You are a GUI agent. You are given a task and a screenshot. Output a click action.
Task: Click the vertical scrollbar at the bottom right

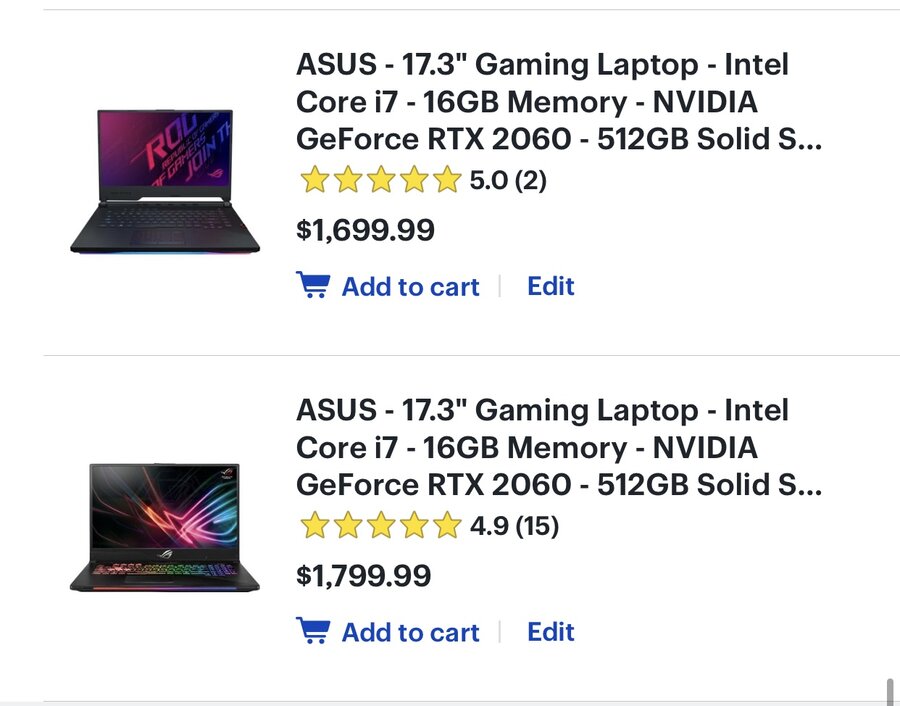889,691
